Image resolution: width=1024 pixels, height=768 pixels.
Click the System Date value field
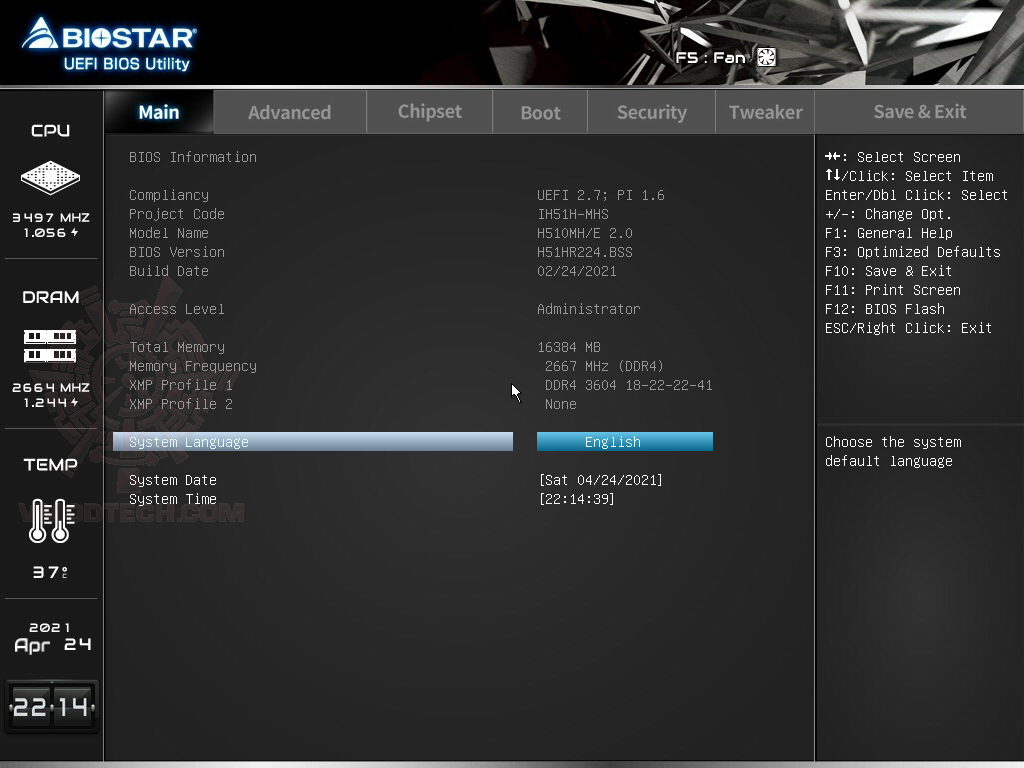click(x=601, y=480)
